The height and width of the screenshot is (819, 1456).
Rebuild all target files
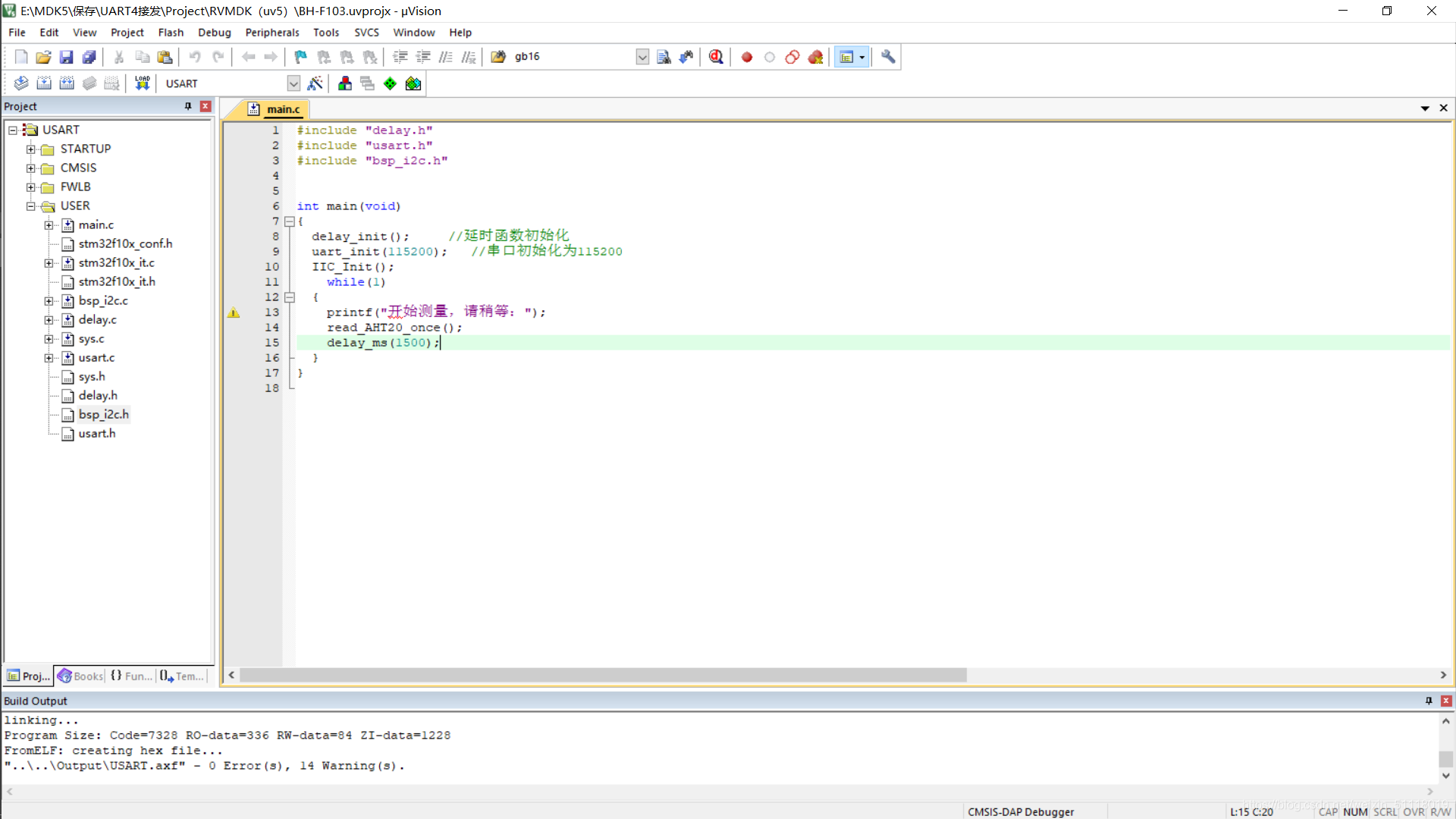click(67, 83)
